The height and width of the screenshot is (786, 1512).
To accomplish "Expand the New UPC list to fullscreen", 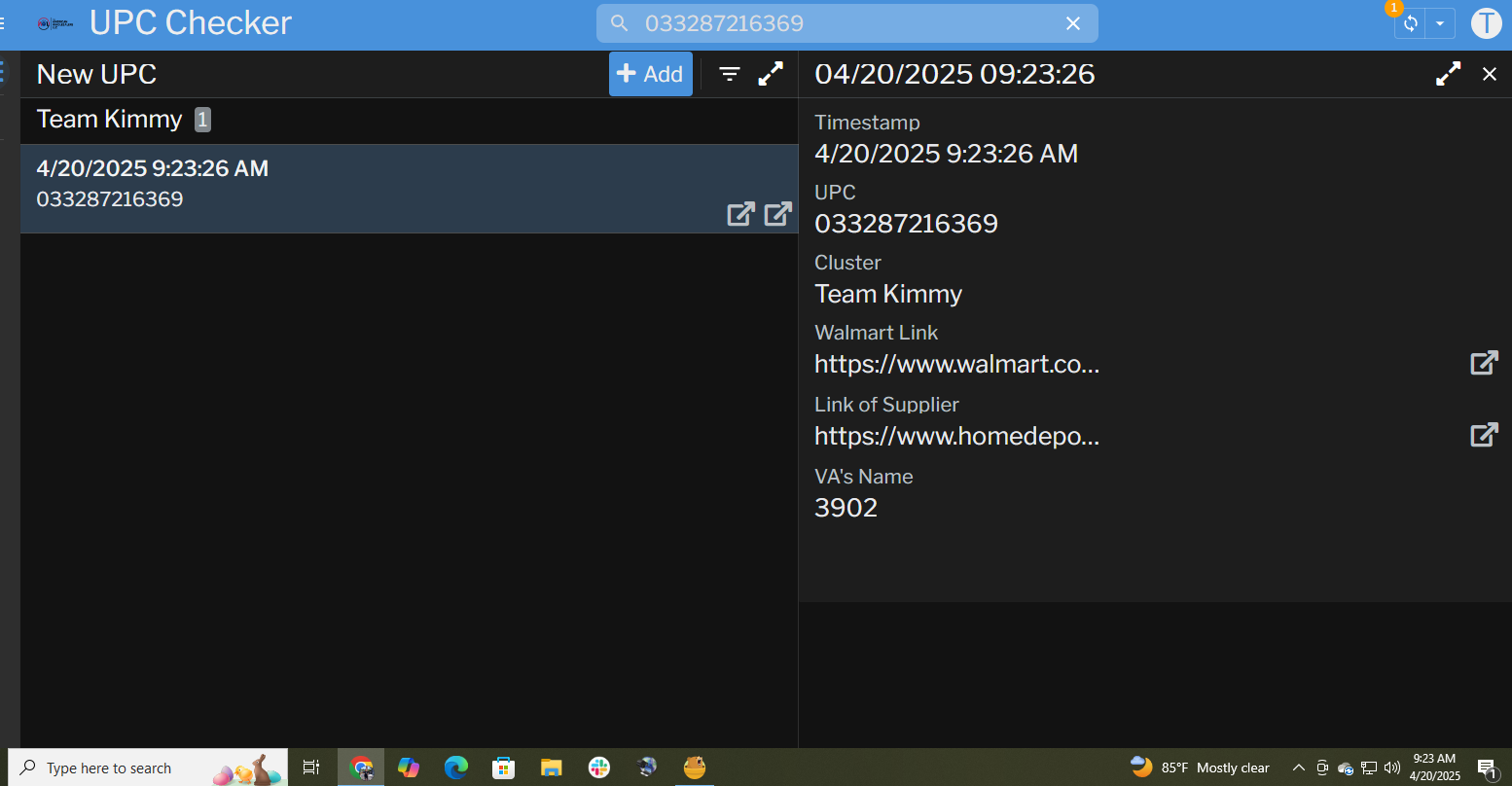I will pyautogui.click(x=771, y=74).
